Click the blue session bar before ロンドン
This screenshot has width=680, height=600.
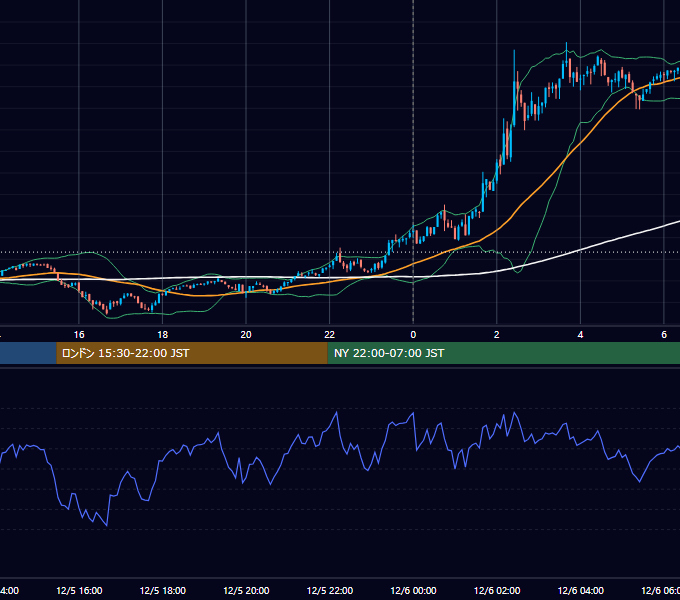pos(28,353)
